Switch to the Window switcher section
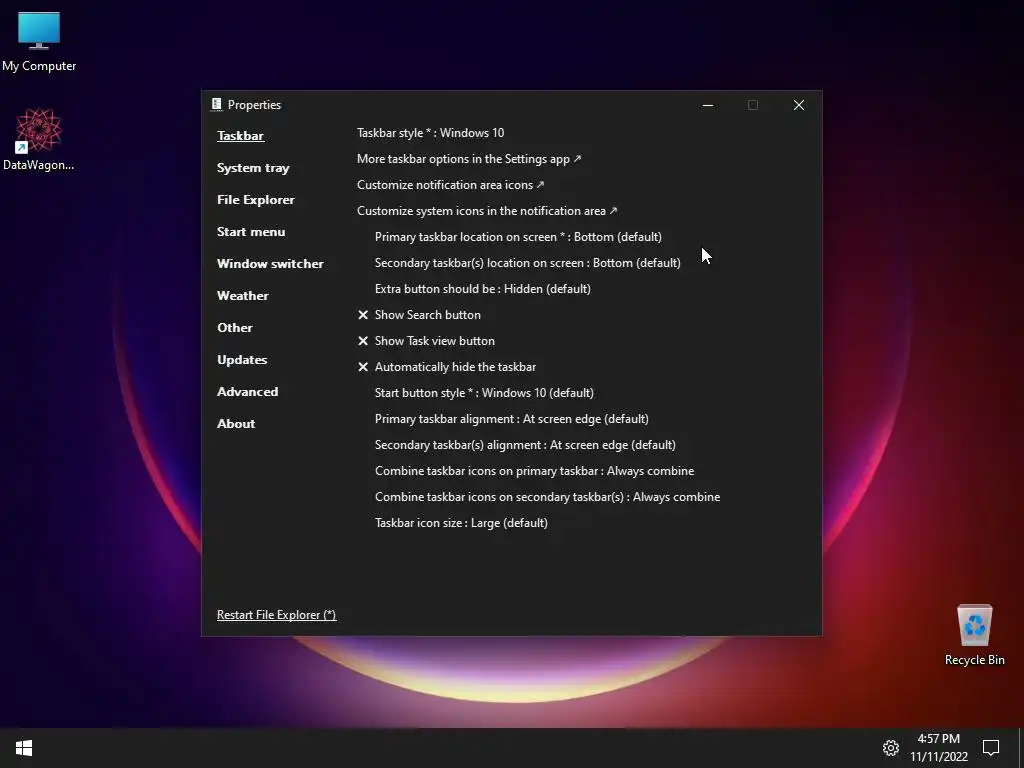Image resolution: width=1024 pixels, height=768 pixels. [270, 264]
